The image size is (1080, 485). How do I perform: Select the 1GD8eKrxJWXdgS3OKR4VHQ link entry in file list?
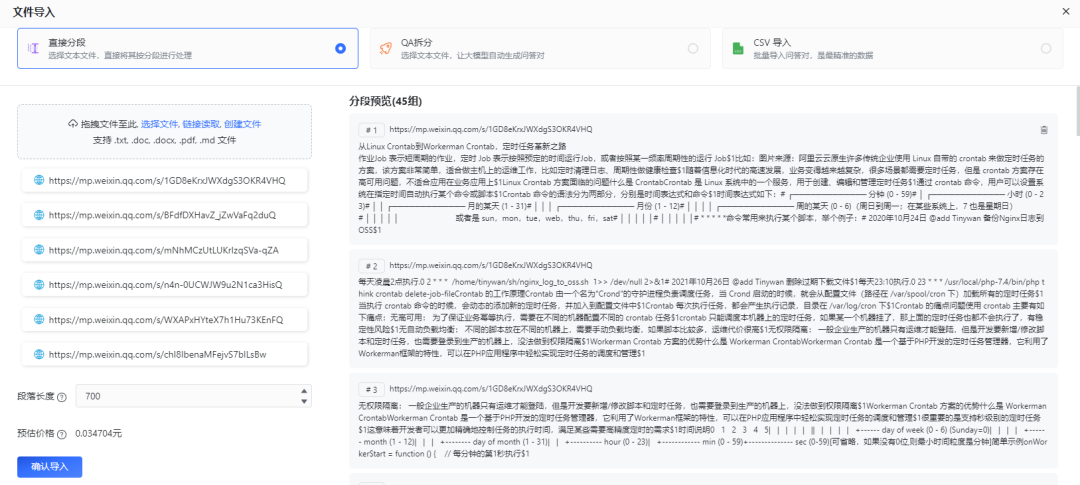pos(165,180)
